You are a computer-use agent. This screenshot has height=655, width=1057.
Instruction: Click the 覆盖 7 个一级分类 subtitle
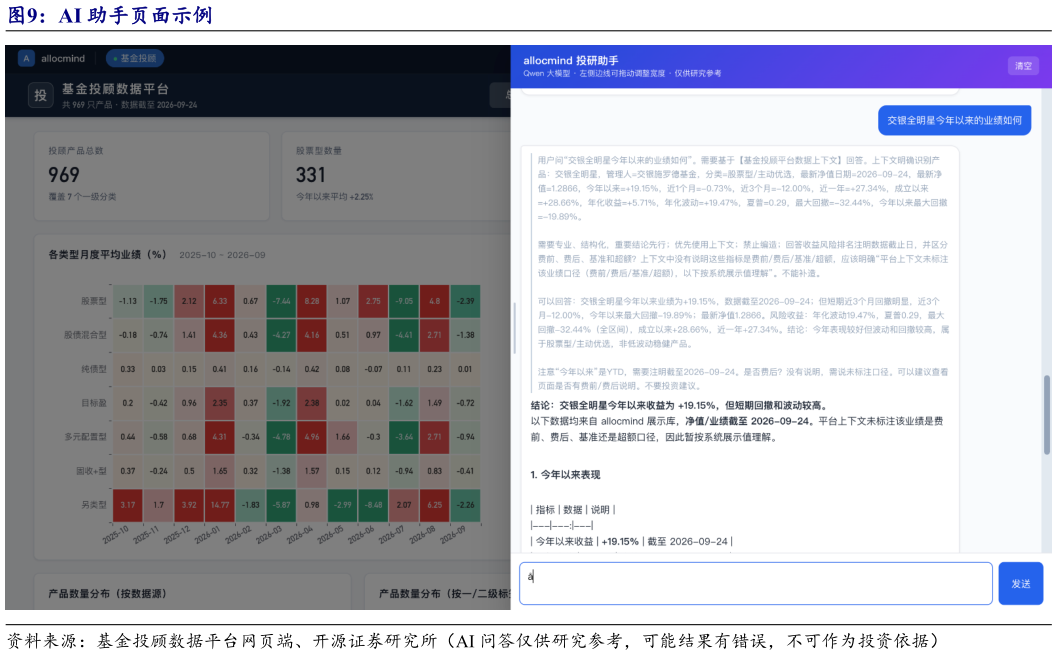(x=82, y=197)
